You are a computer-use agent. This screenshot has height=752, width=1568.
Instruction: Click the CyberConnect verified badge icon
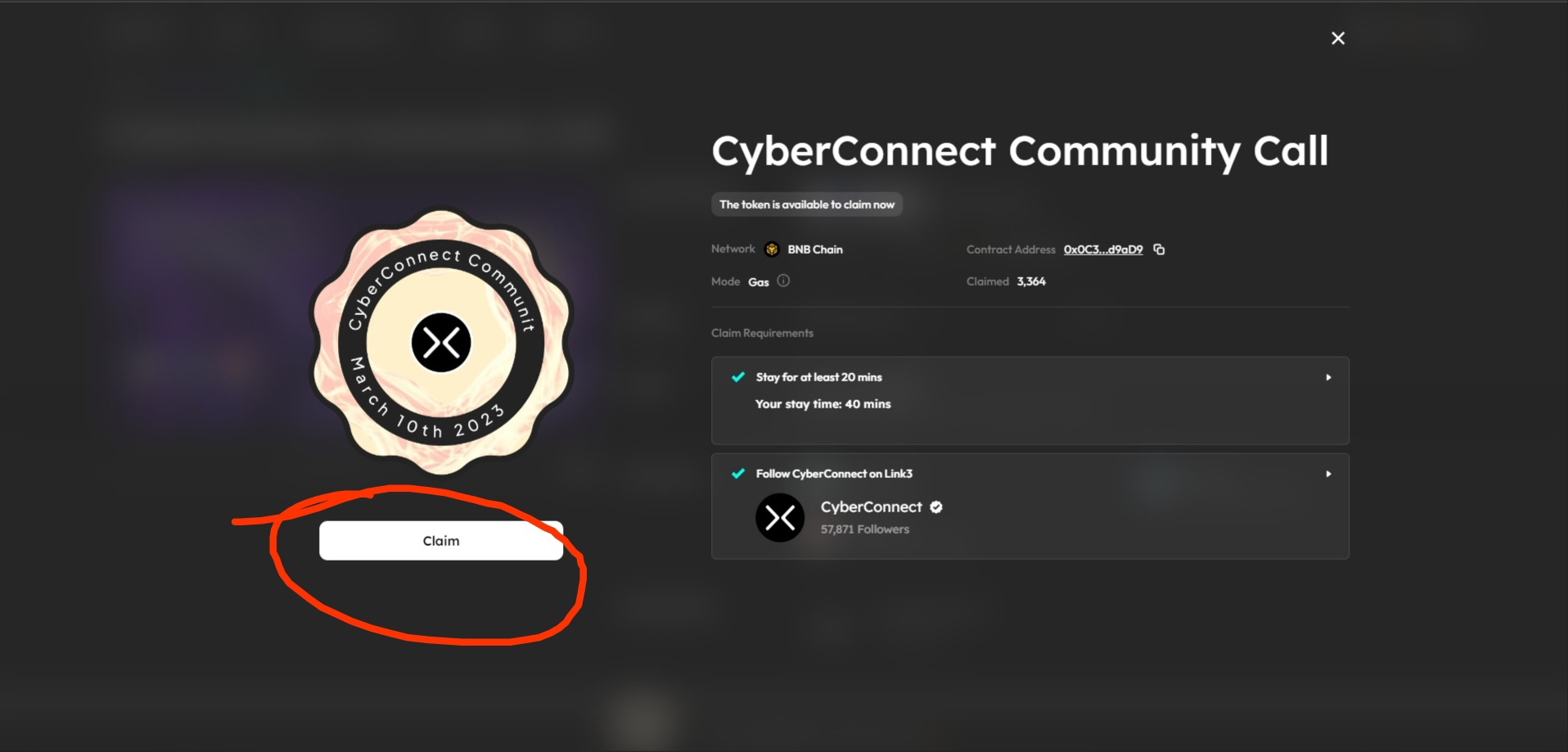tap(936, 507)
